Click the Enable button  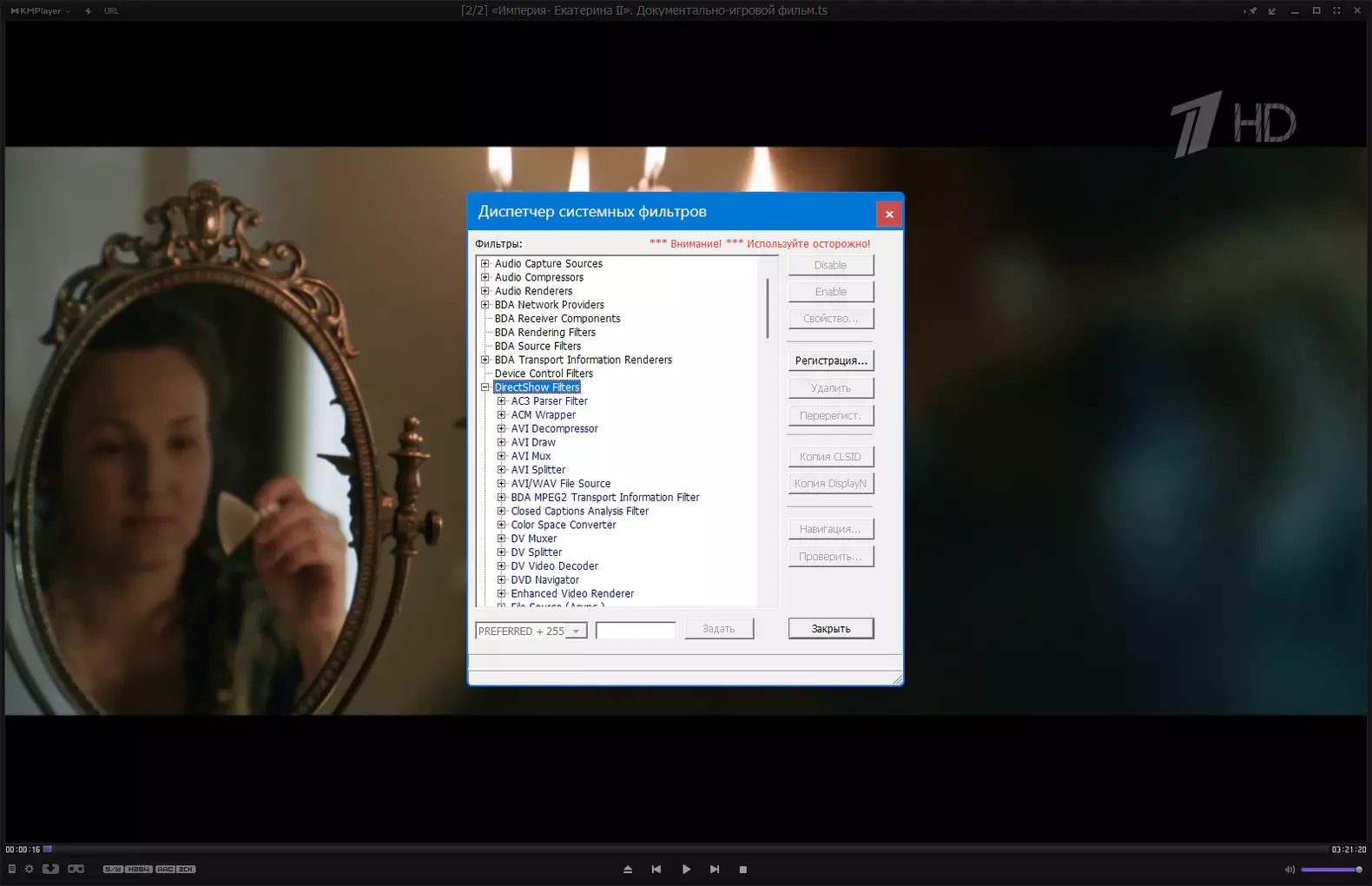coord(831,292)
